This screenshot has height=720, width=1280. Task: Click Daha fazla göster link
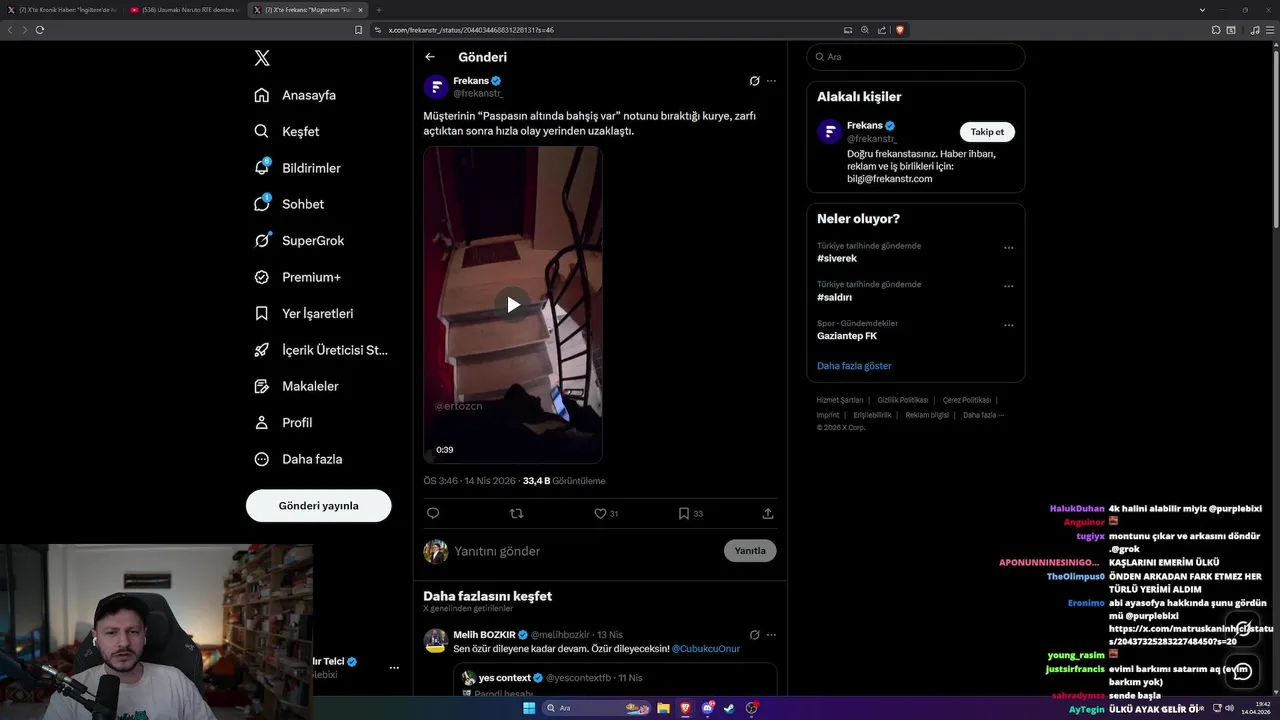click(x=854, y=366)
